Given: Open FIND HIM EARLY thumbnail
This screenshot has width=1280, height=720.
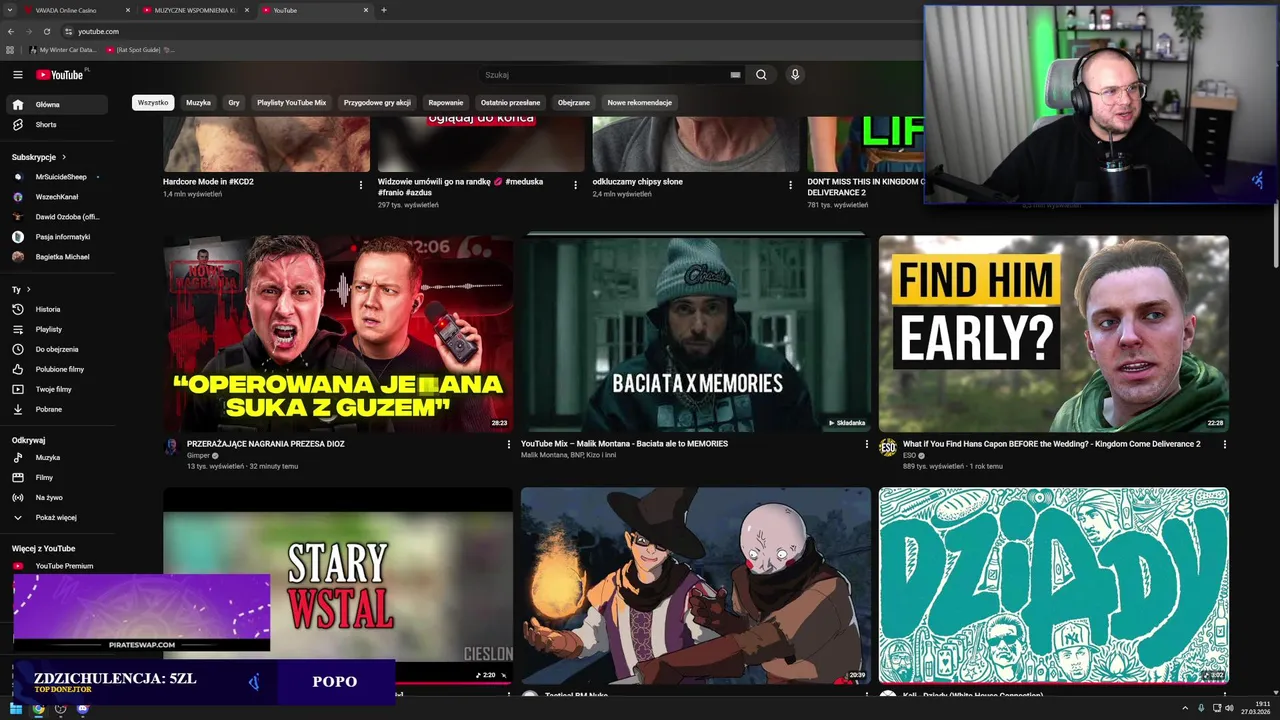Looking at the screenshot, I should tap(1054, 334).
